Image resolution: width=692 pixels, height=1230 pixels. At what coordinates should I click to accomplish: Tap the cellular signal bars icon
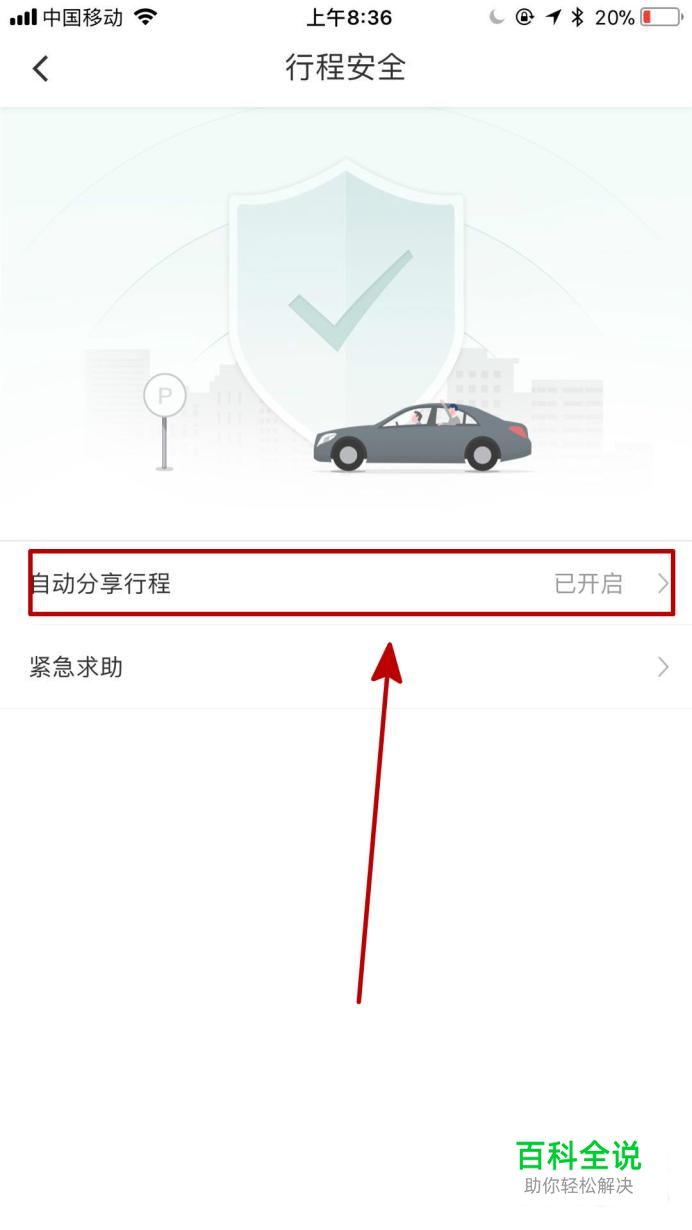tap(23, 17)
